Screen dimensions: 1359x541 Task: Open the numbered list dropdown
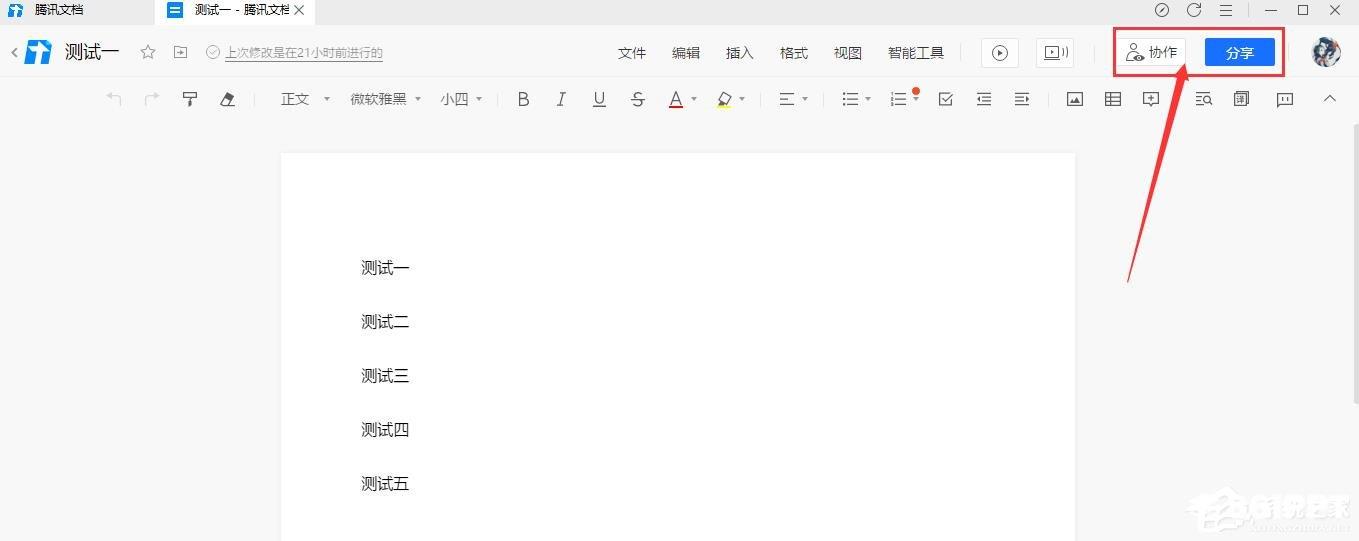click(x=904, y=99)
